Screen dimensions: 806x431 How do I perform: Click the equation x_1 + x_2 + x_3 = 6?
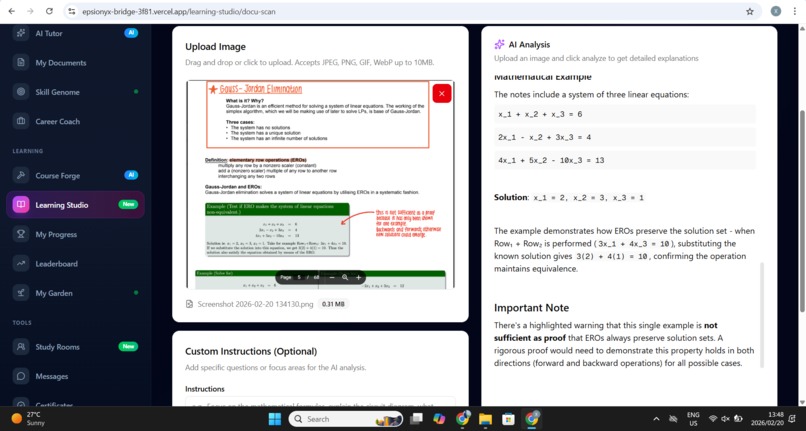click(540, 114)
